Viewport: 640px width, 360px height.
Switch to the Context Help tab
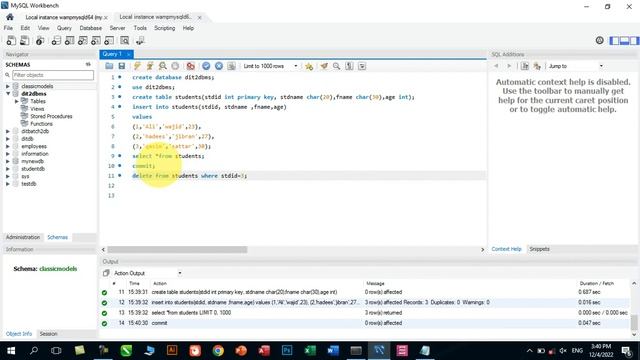point(506,249)
